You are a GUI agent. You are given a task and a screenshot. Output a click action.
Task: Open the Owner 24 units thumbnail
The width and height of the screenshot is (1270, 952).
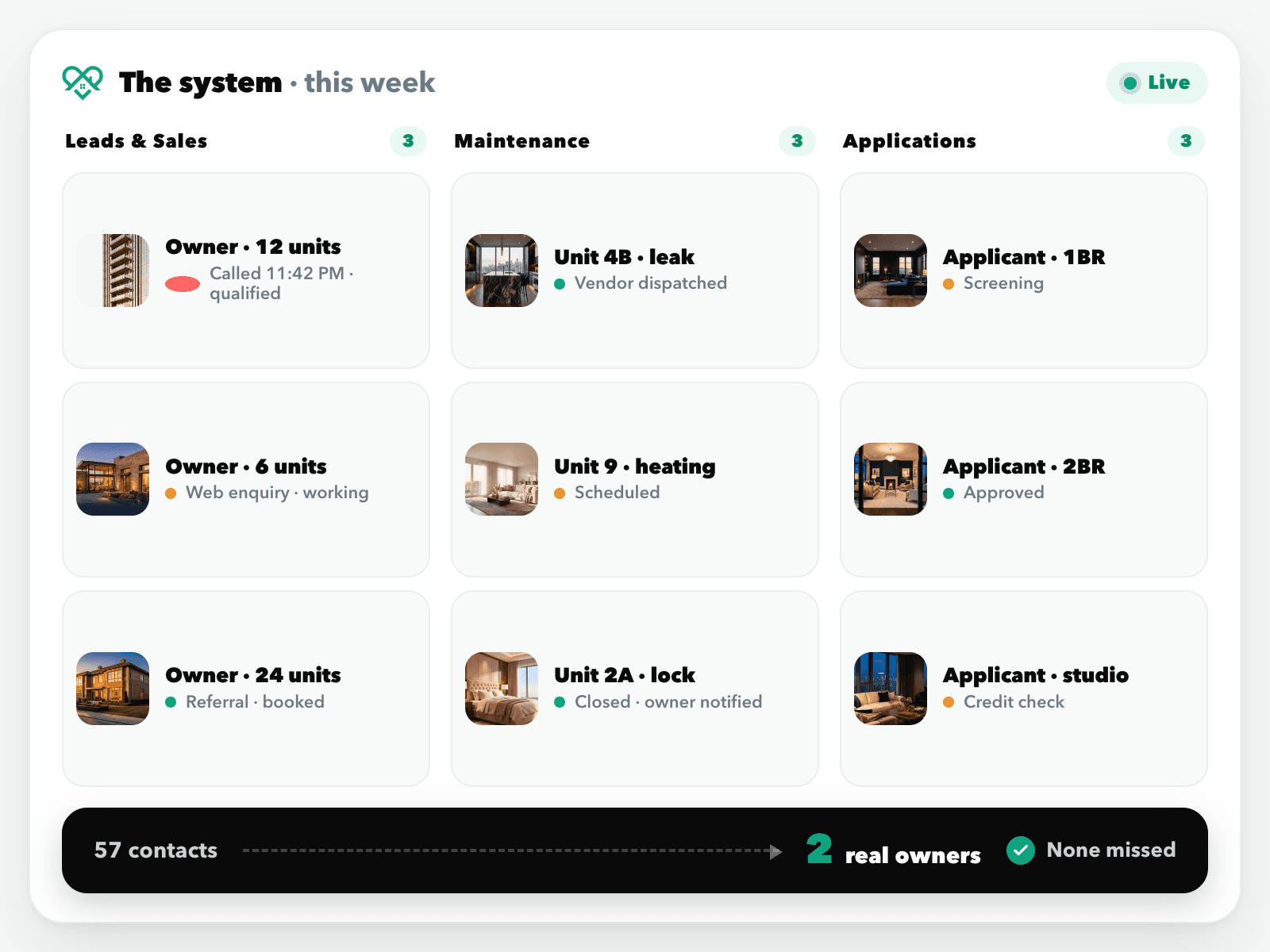pyautogui.click(x=113, y=689)
